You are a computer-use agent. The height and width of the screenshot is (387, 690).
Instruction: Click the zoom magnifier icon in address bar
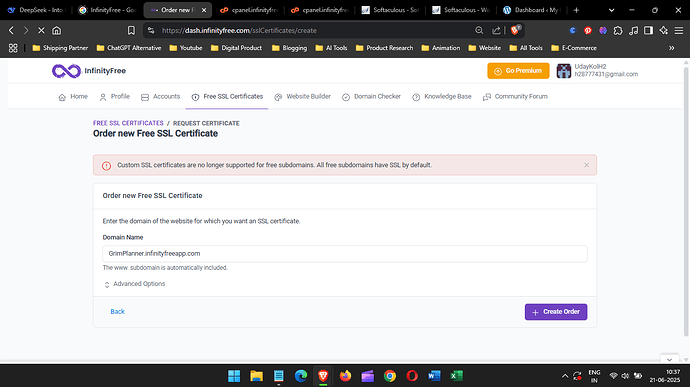pos(479,30)
